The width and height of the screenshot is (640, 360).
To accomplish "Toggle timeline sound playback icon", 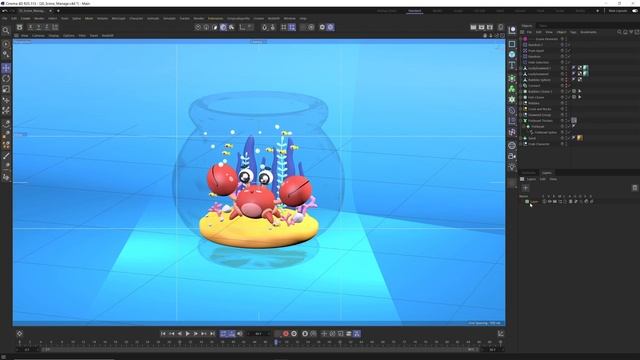I will tap(240, 333).
